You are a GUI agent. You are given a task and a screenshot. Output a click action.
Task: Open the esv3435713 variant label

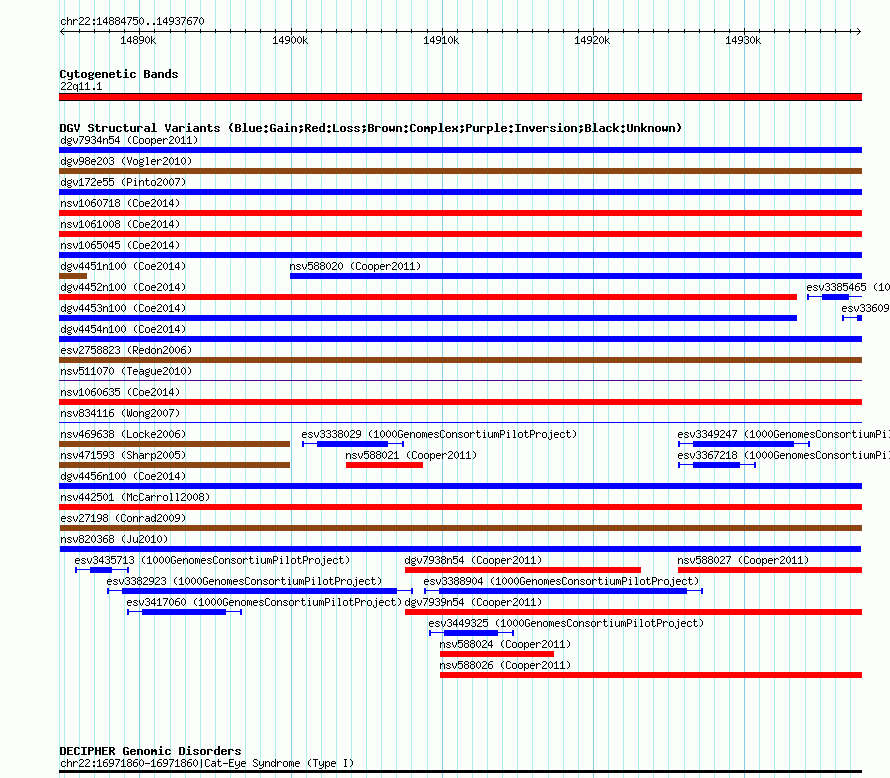tap(212, 560)
